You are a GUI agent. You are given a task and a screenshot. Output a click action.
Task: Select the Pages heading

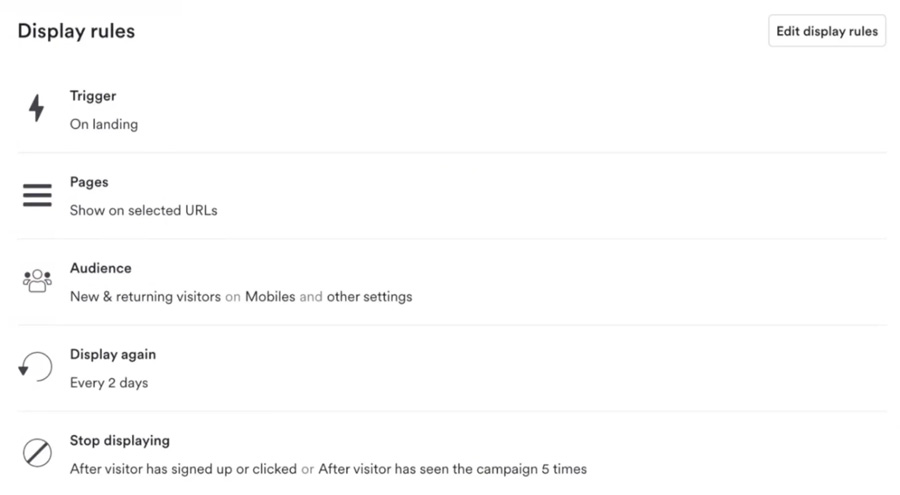click(x=89, y=182)
